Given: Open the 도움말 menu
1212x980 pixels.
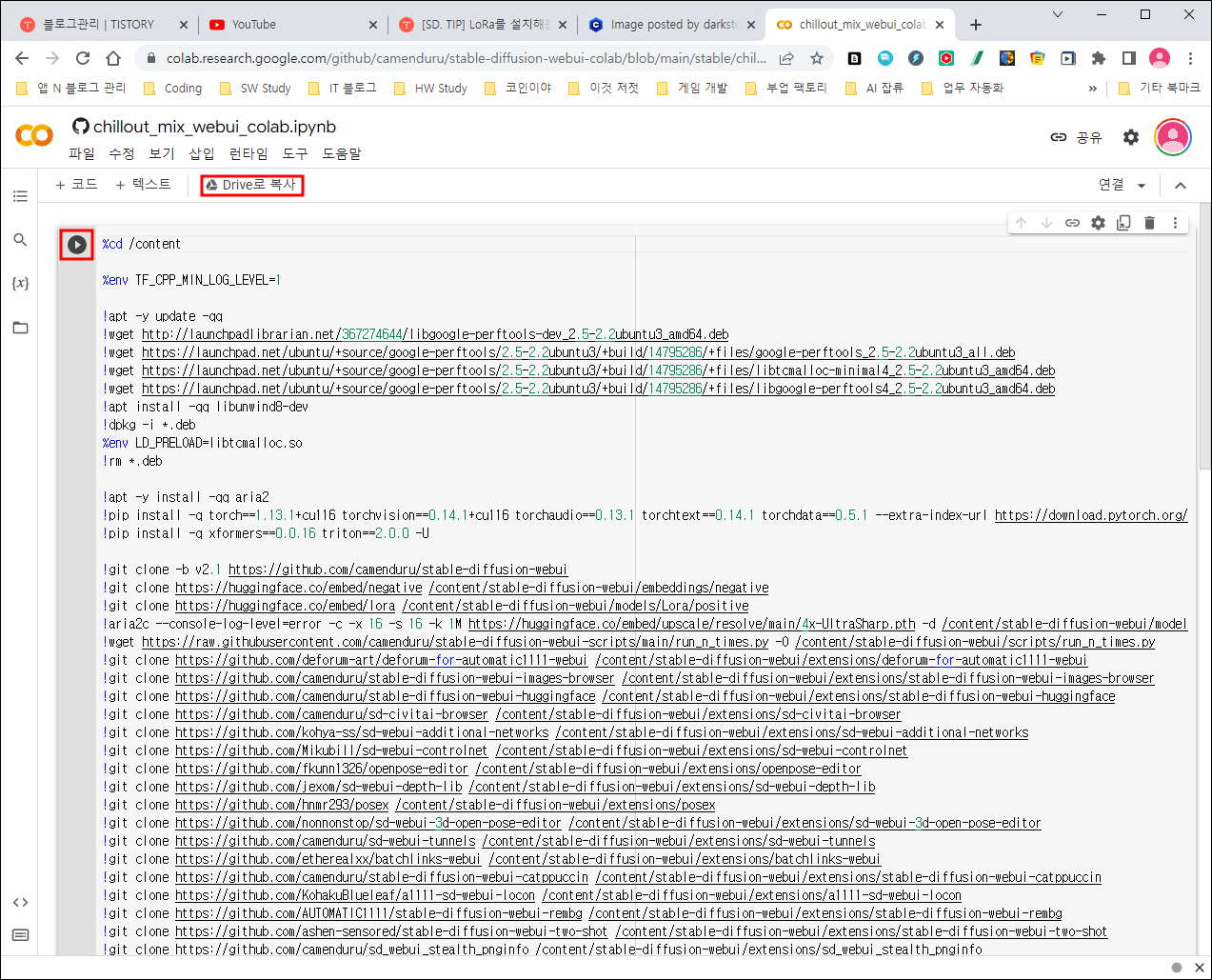Looking at the screenshot, I should click(342, 153).
